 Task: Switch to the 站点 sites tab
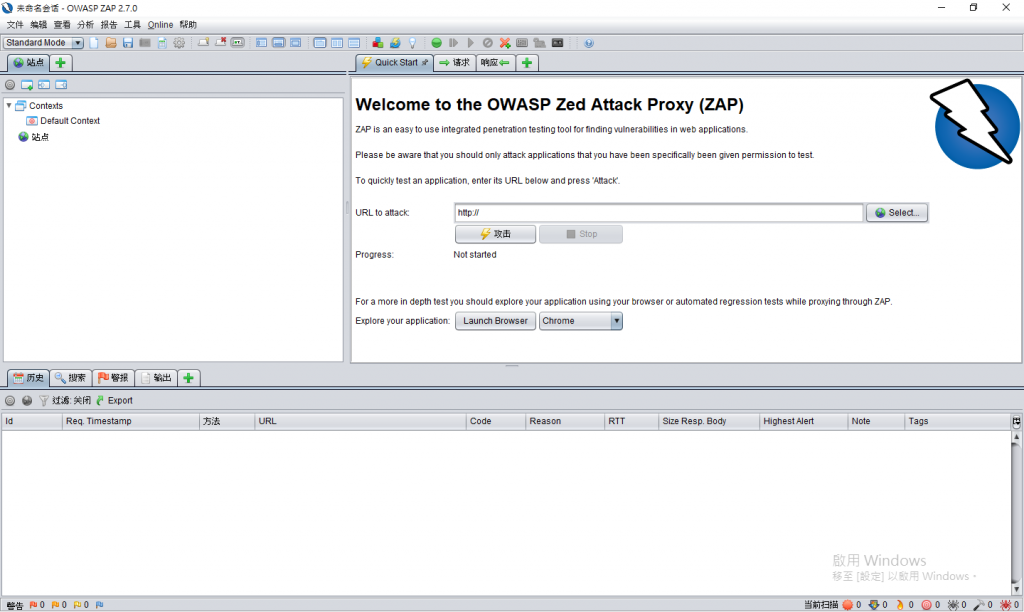point(29,63)
